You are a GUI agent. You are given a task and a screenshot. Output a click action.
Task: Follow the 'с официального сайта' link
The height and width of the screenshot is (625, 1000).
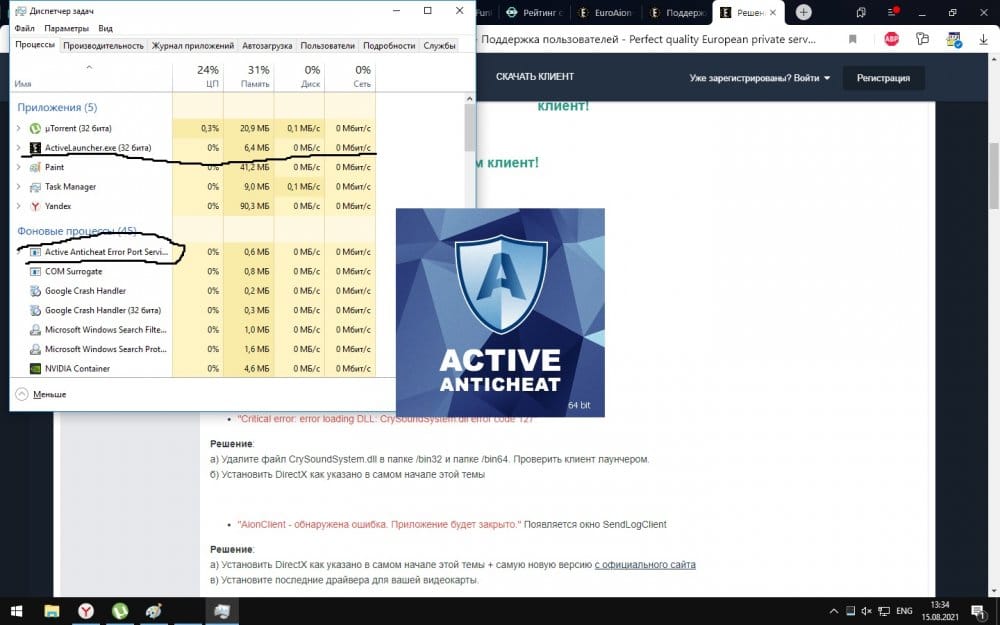click(645, 565)
